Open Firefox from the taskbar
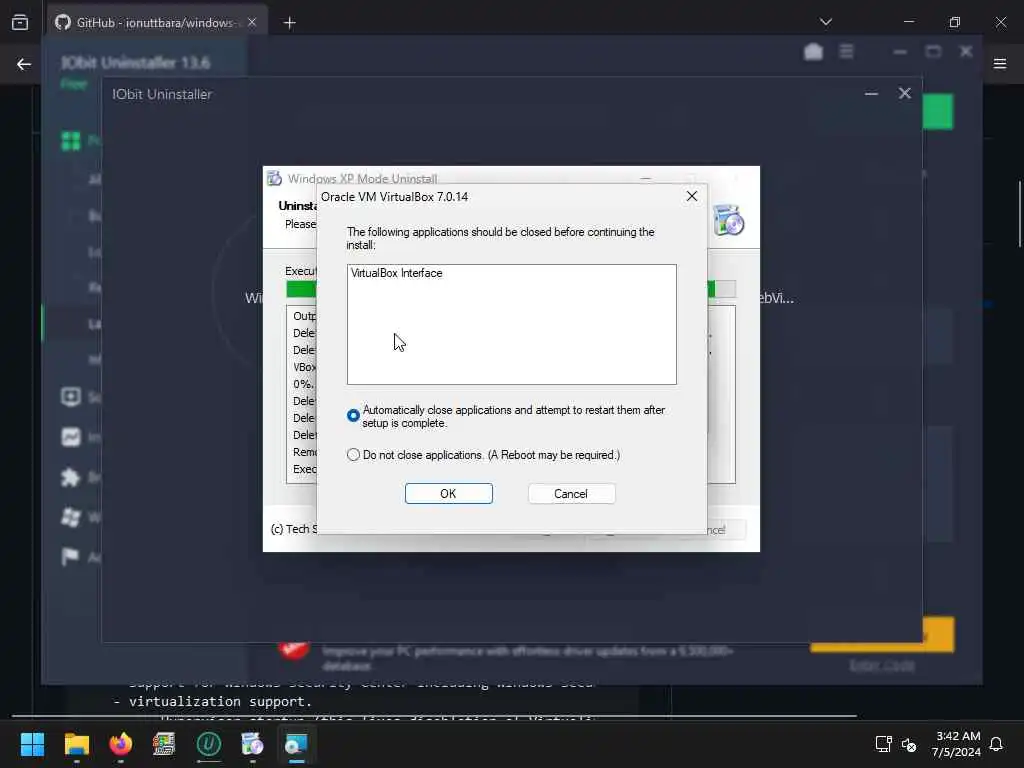The height and width of the screenshot is (768, 1024). pos(120,744)
